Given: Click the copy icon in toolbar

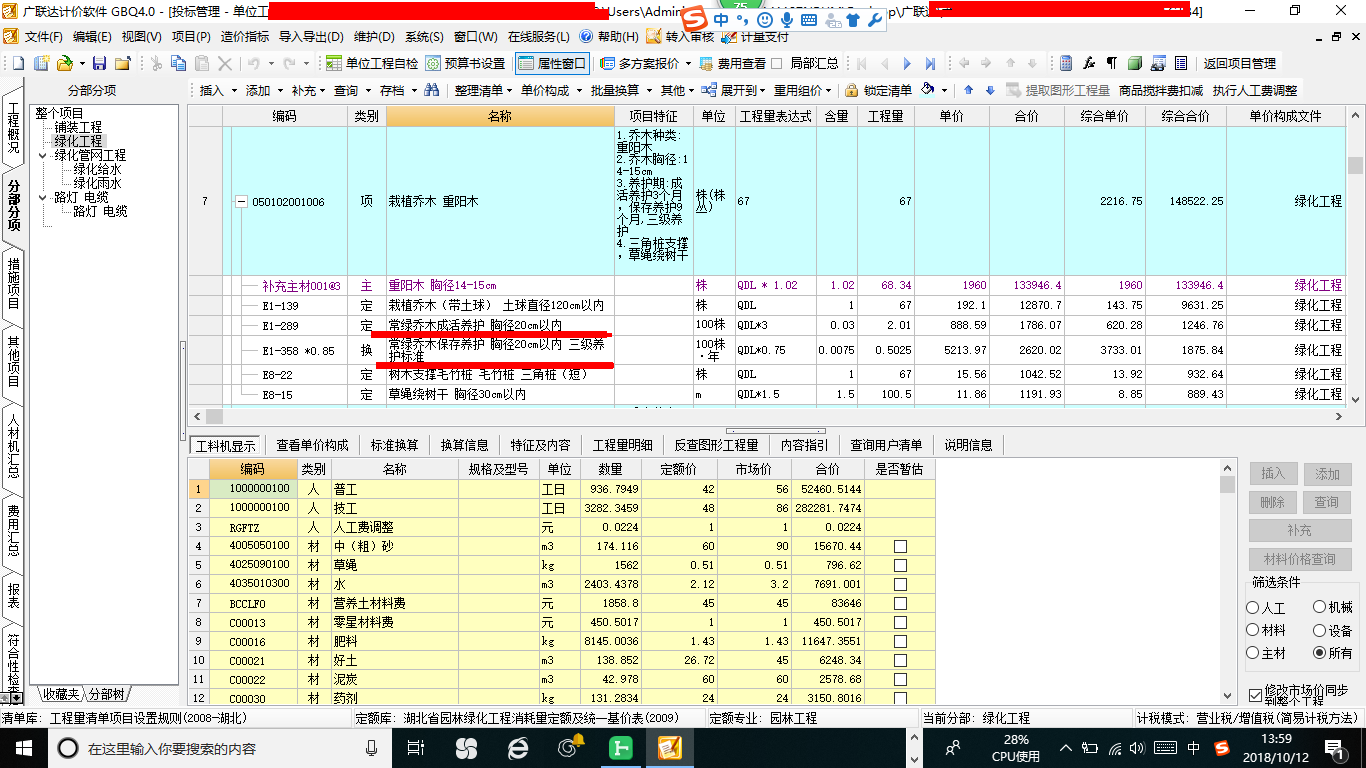Looking at the screenshot, I should pos(179,63).
